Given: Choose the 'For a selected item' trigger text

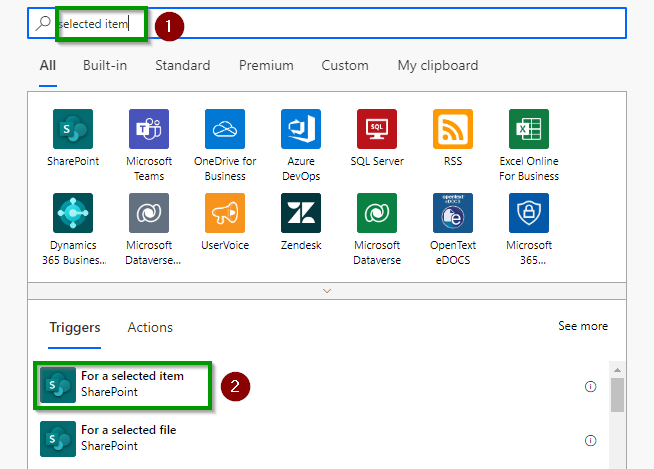Looking at the screenshot, I should click(x=132, y=376).
